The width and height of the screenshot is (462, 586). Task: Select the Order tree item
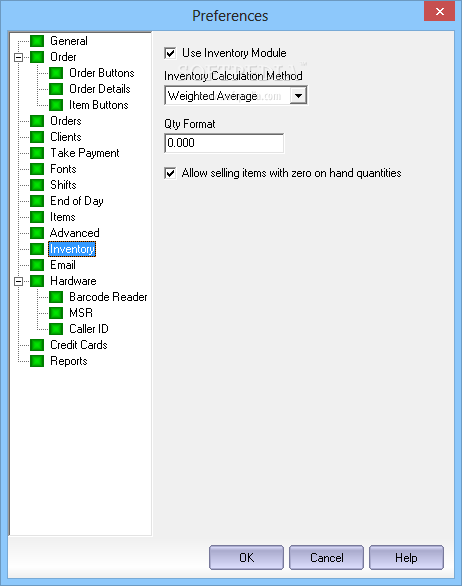pos(63,57)
